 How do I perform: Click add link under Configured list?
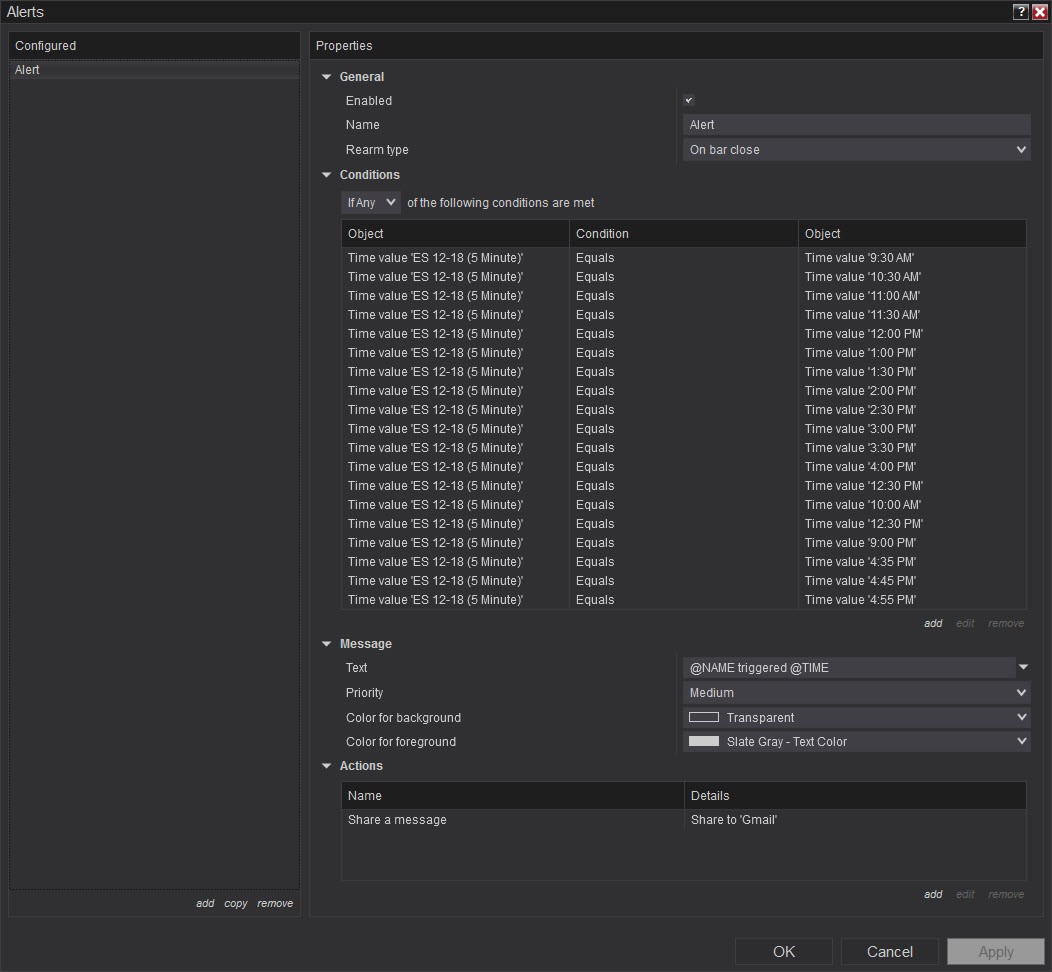205,904
